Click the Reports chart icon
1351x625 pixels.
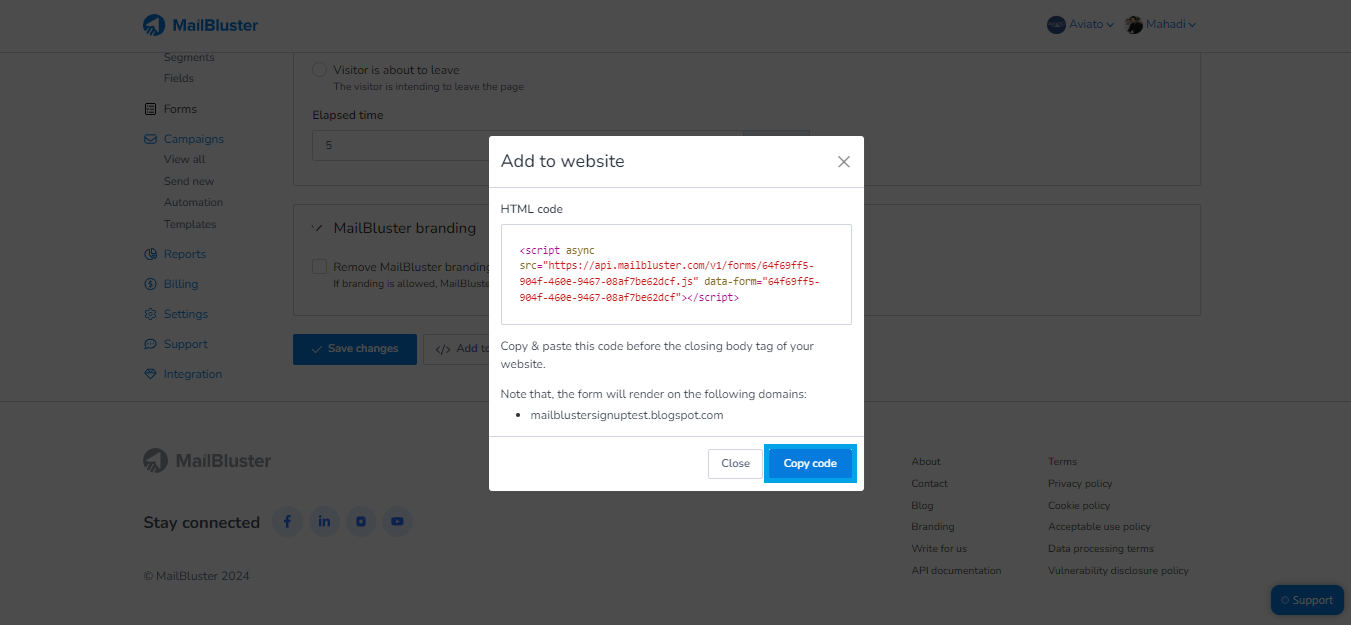tap(151, 254)
